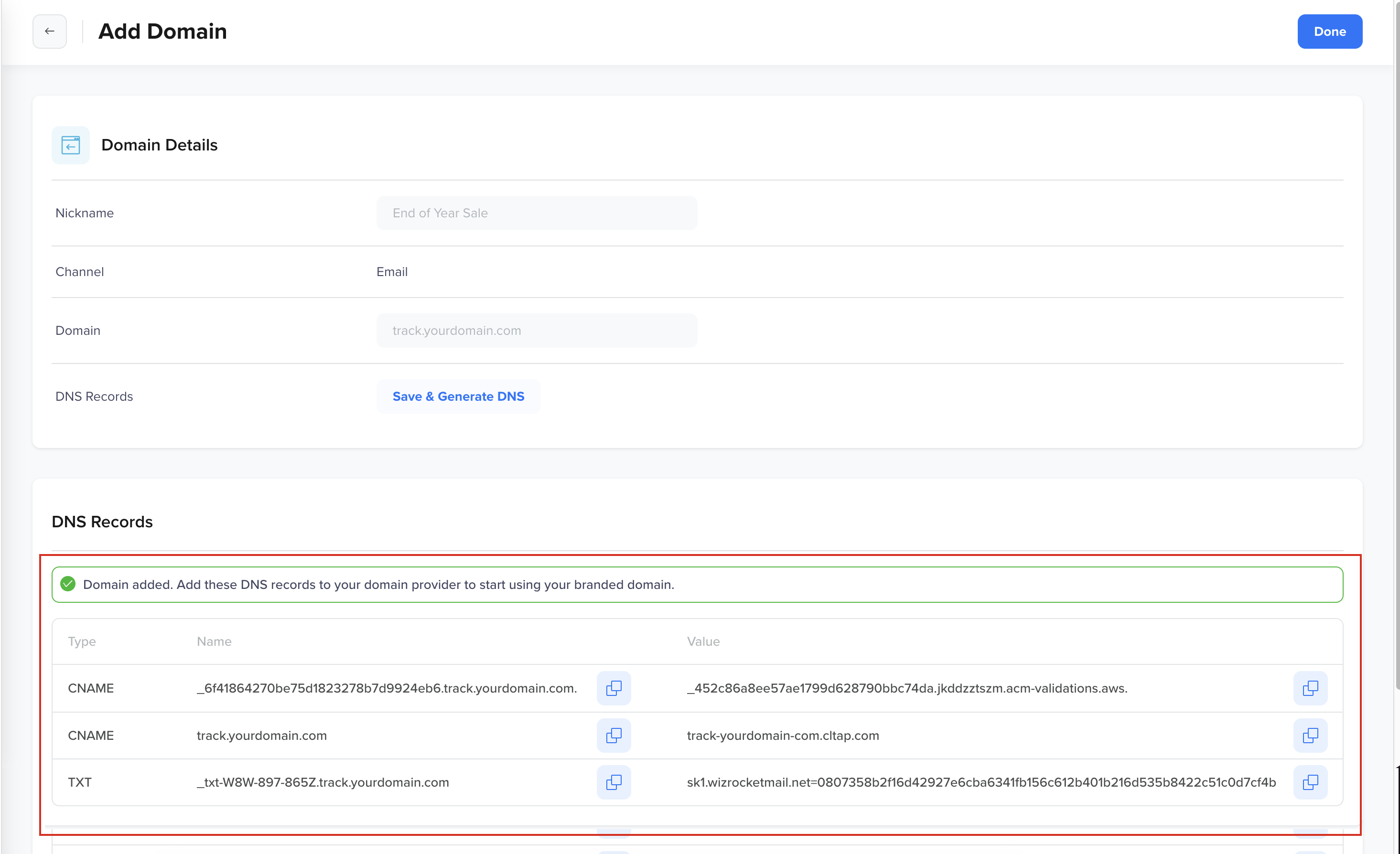
Task: Click the Type column header
Action: tap(82, 641)
